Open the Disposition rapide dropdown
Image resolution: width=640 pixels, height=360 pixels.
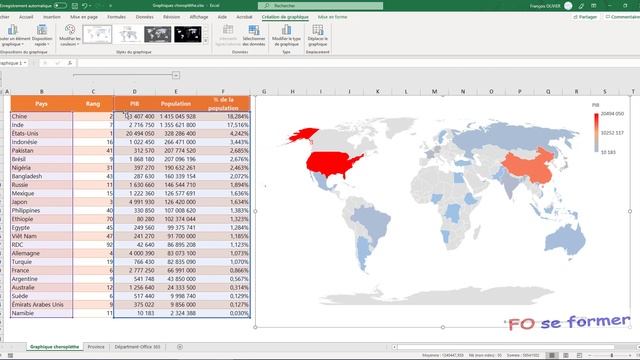tap(42, 36)
